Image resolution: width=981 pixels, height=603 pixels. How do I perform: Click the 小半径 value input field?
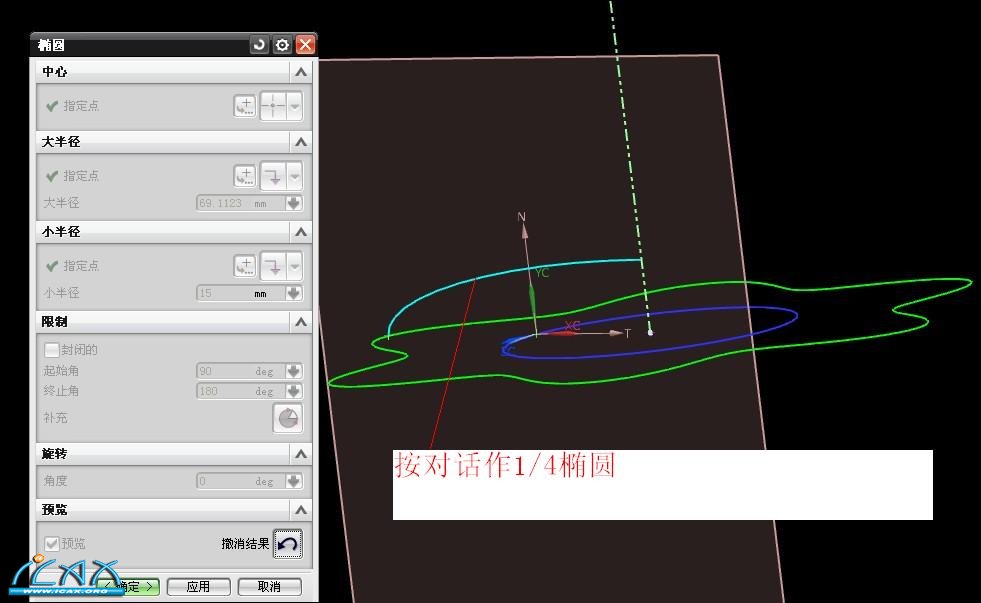[239, 293]
